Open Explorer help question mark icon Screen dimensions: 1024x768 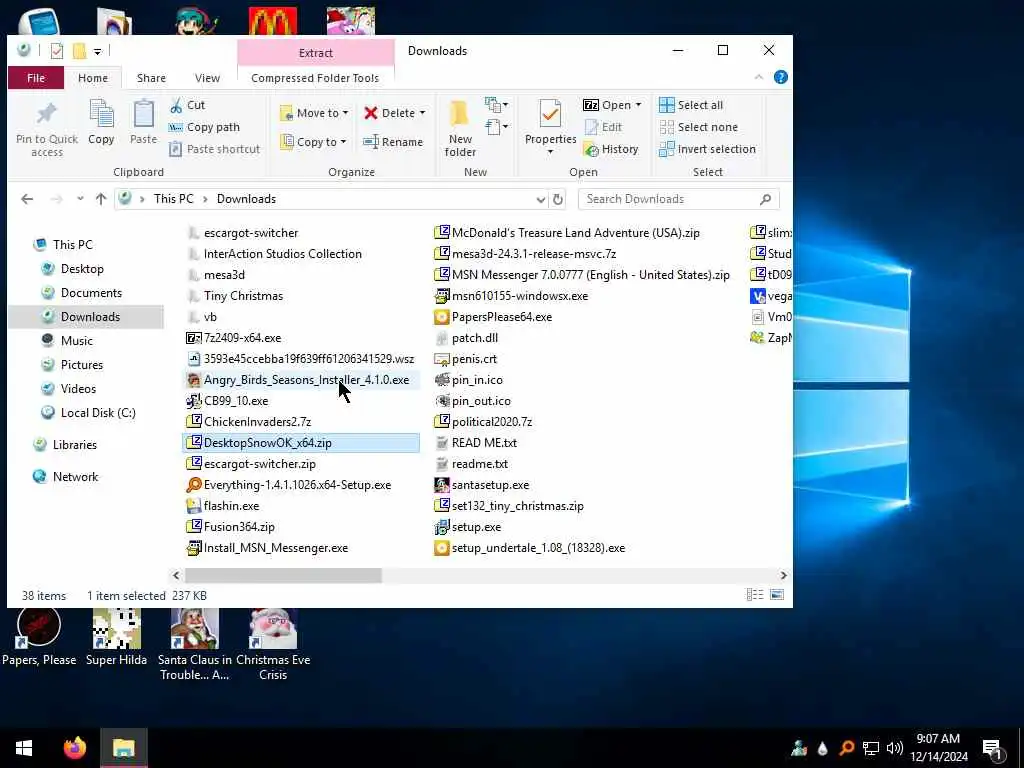(x=780, y=77)
